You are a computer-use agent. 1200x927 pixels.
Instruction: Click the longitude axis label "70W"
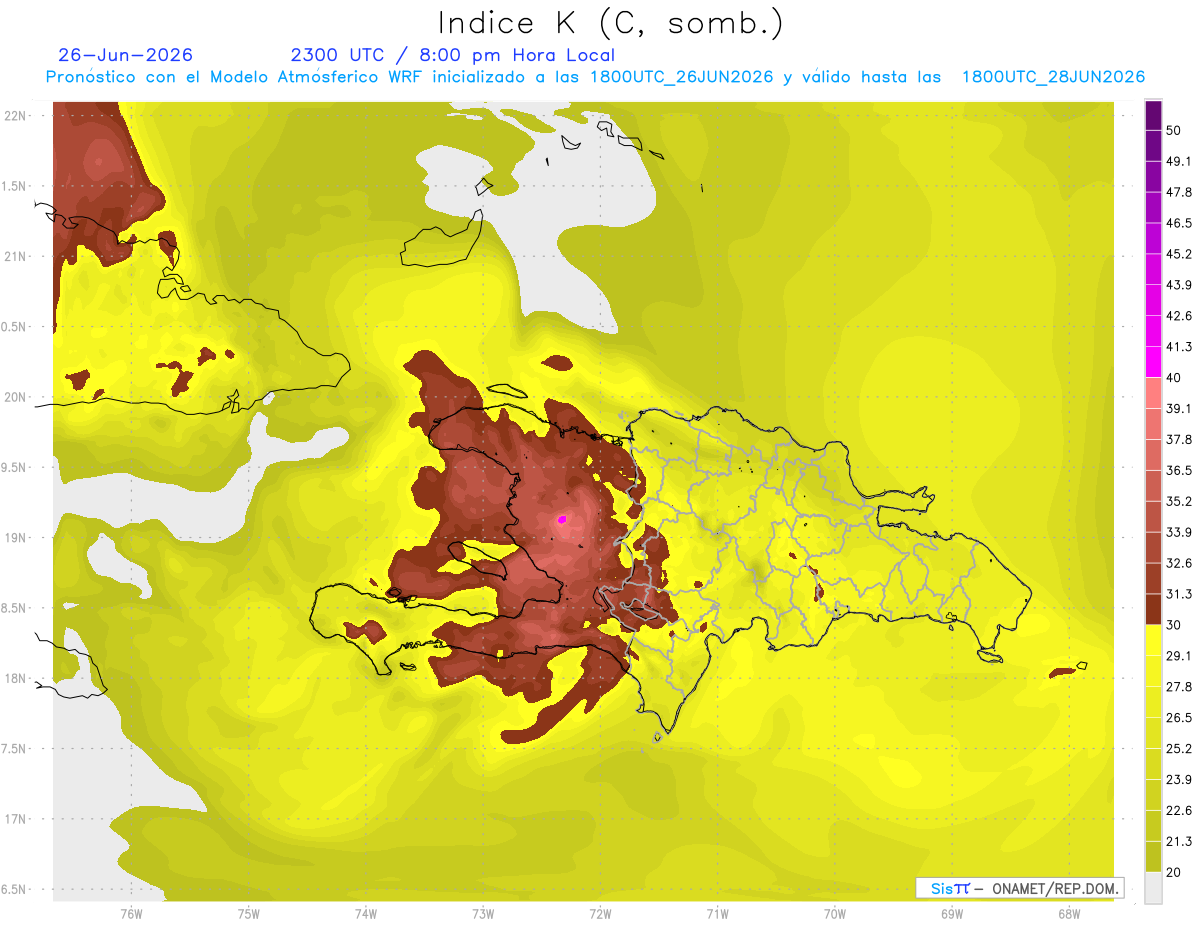pos(835,913)
